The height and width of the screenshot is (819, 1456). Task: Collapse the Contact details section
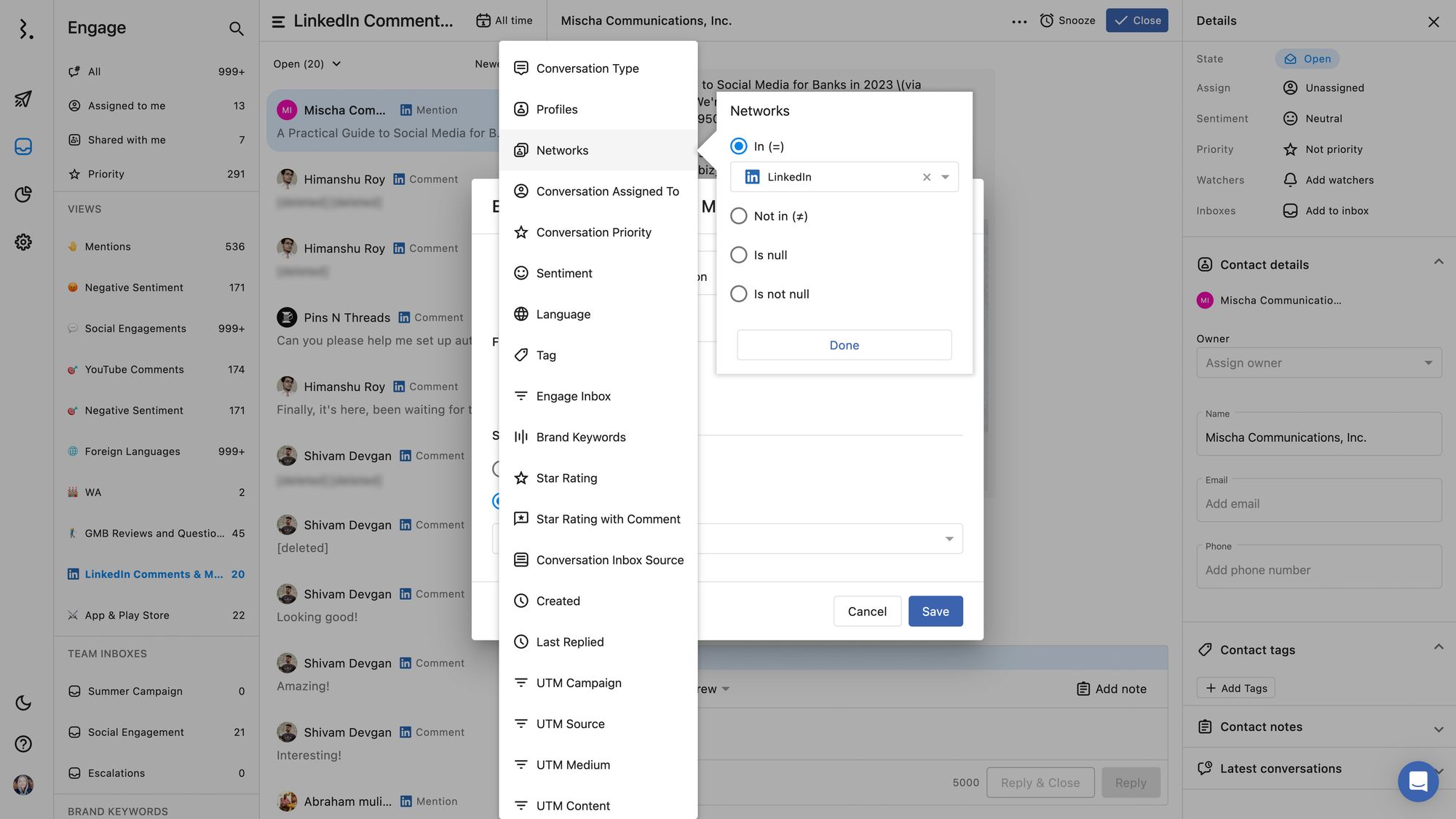click(x=1438, y=263)
